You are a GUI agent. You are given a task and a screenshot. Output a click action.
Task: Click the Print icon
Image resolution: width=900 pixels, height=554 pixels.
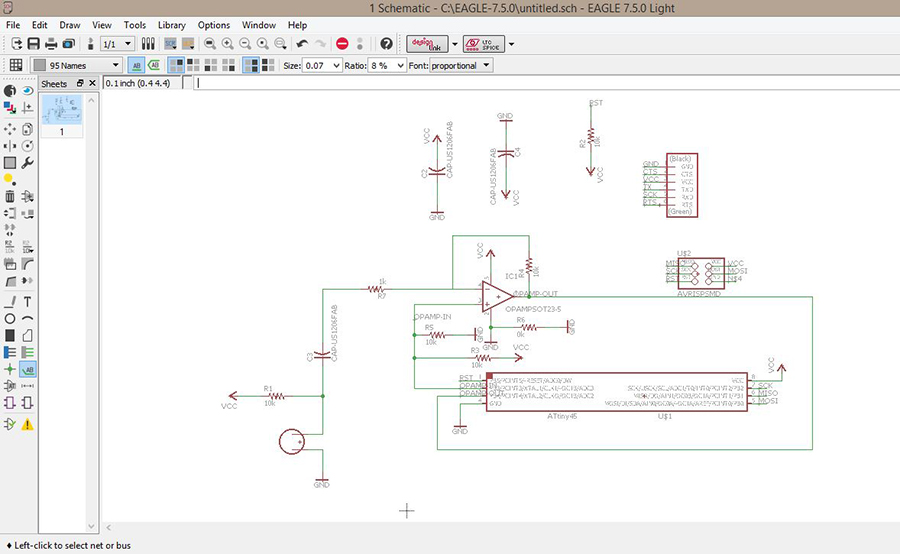click(x=51, y=44)
